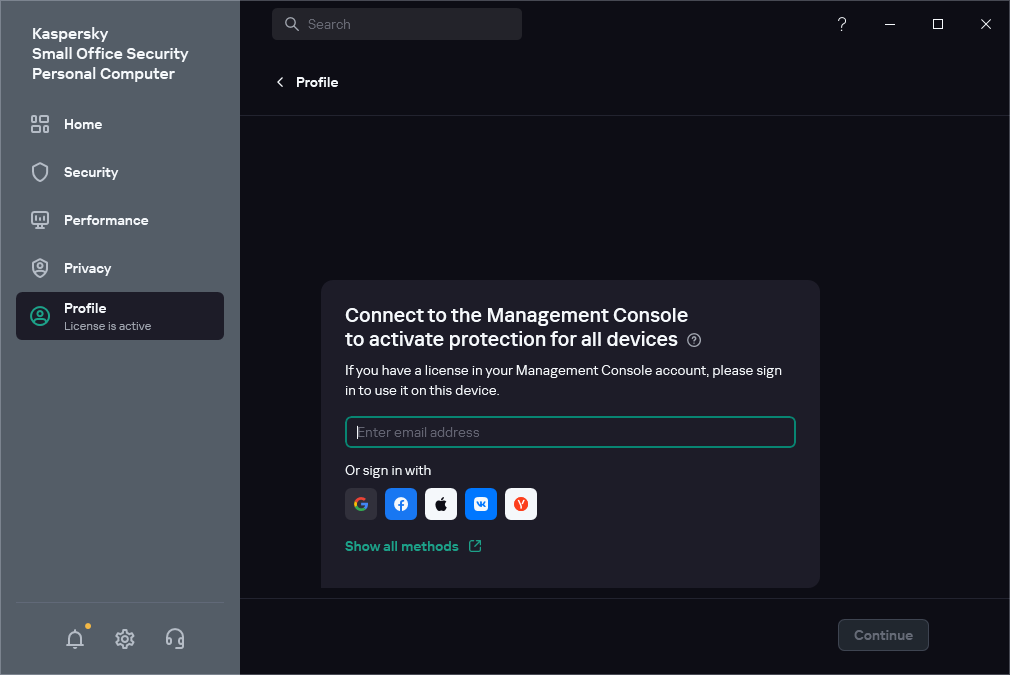Viewport: 1010px width, 675px height.
Task: Go to the Privacy section
Action: pyautogui.click(x=89, y=268)
